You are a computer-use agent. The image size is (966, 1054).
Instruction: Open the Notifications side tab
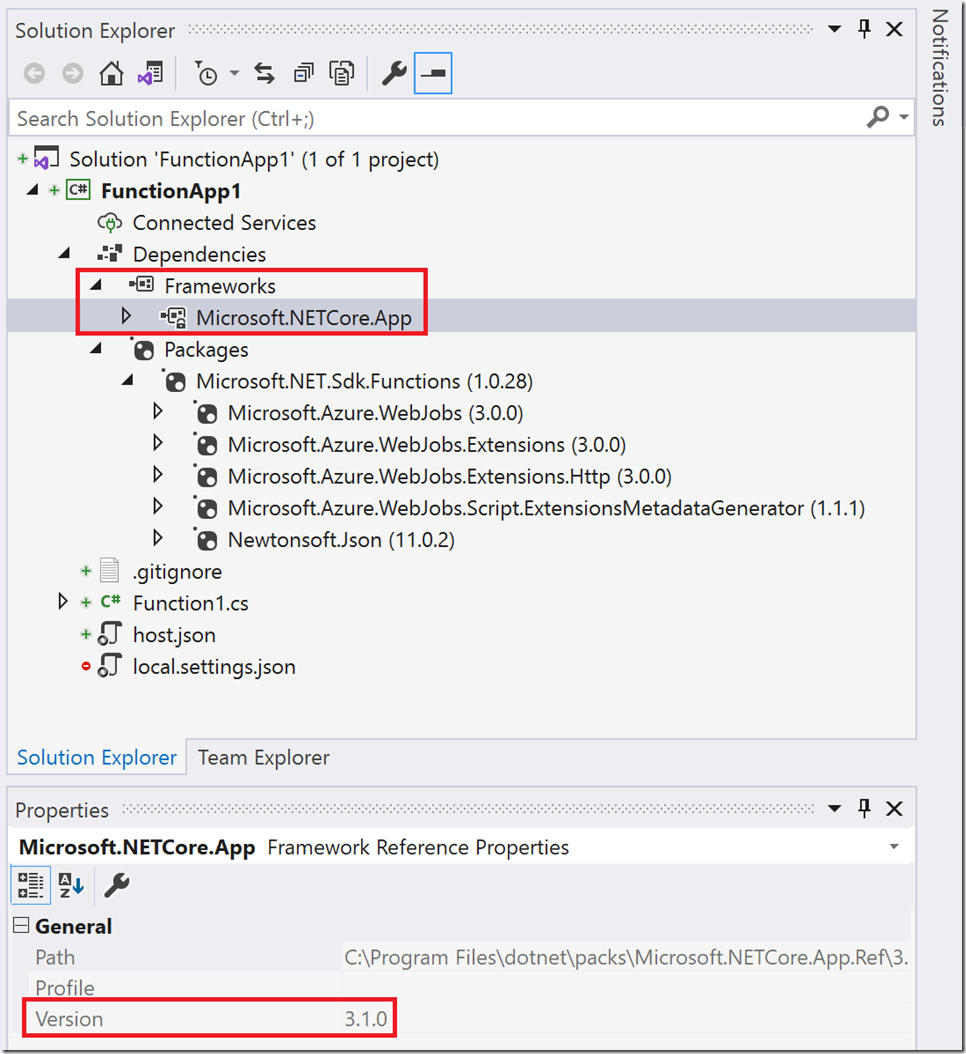(x=940, y=68)
